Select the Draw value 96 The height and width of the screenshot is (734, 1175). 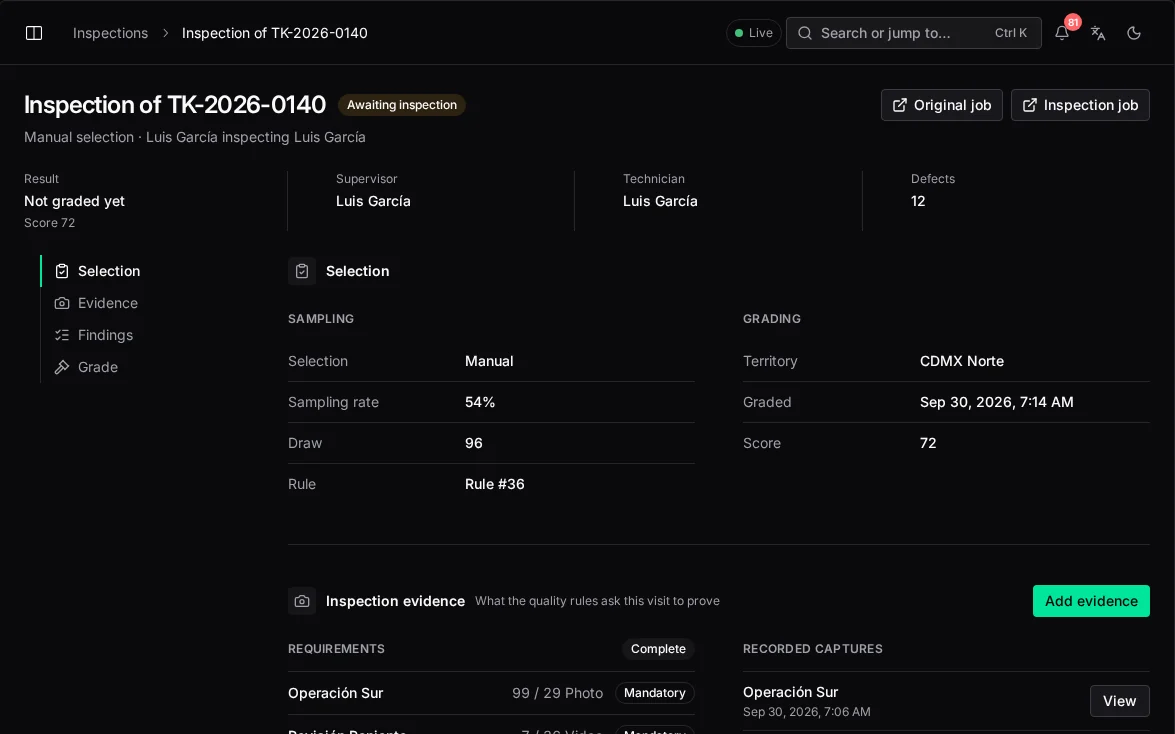474,443
